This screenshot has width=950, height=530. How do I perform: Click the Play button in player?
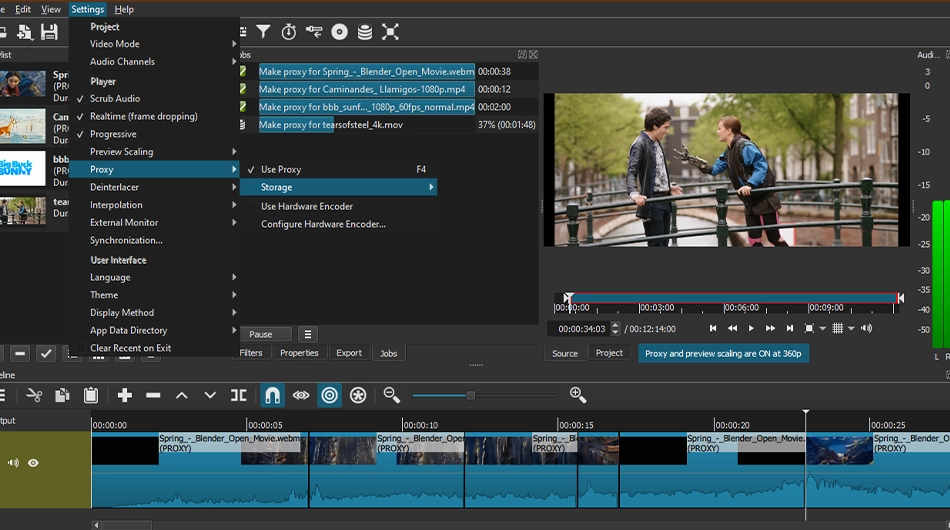(751, 328)
